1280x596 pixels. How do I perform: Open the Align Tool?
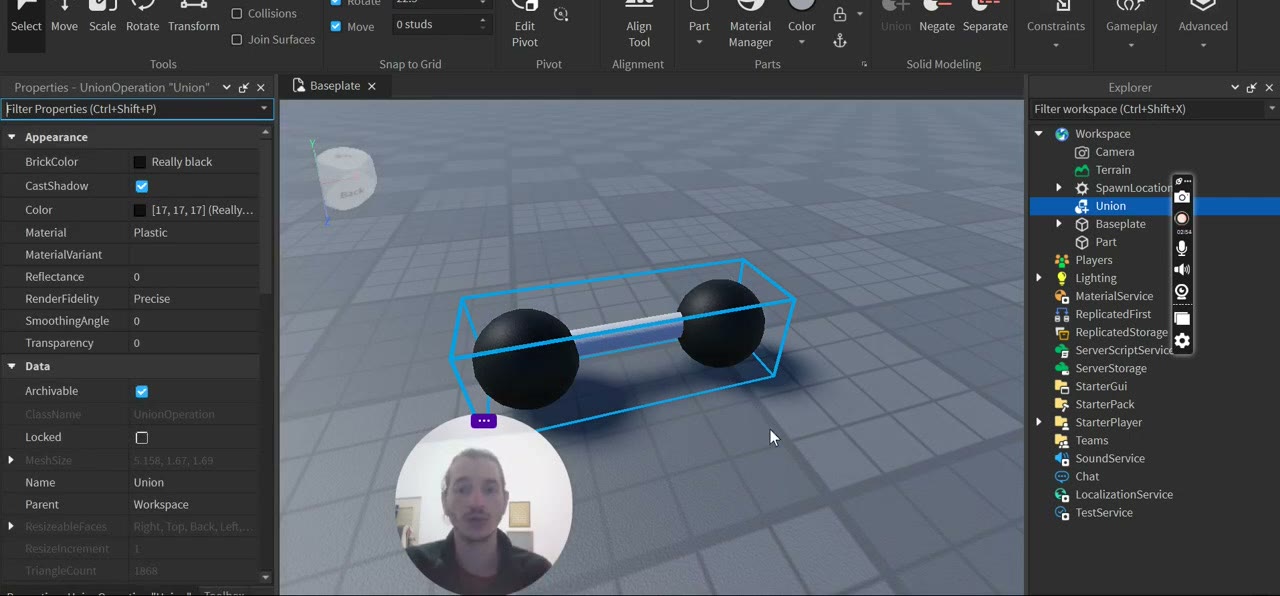[639, 24]
